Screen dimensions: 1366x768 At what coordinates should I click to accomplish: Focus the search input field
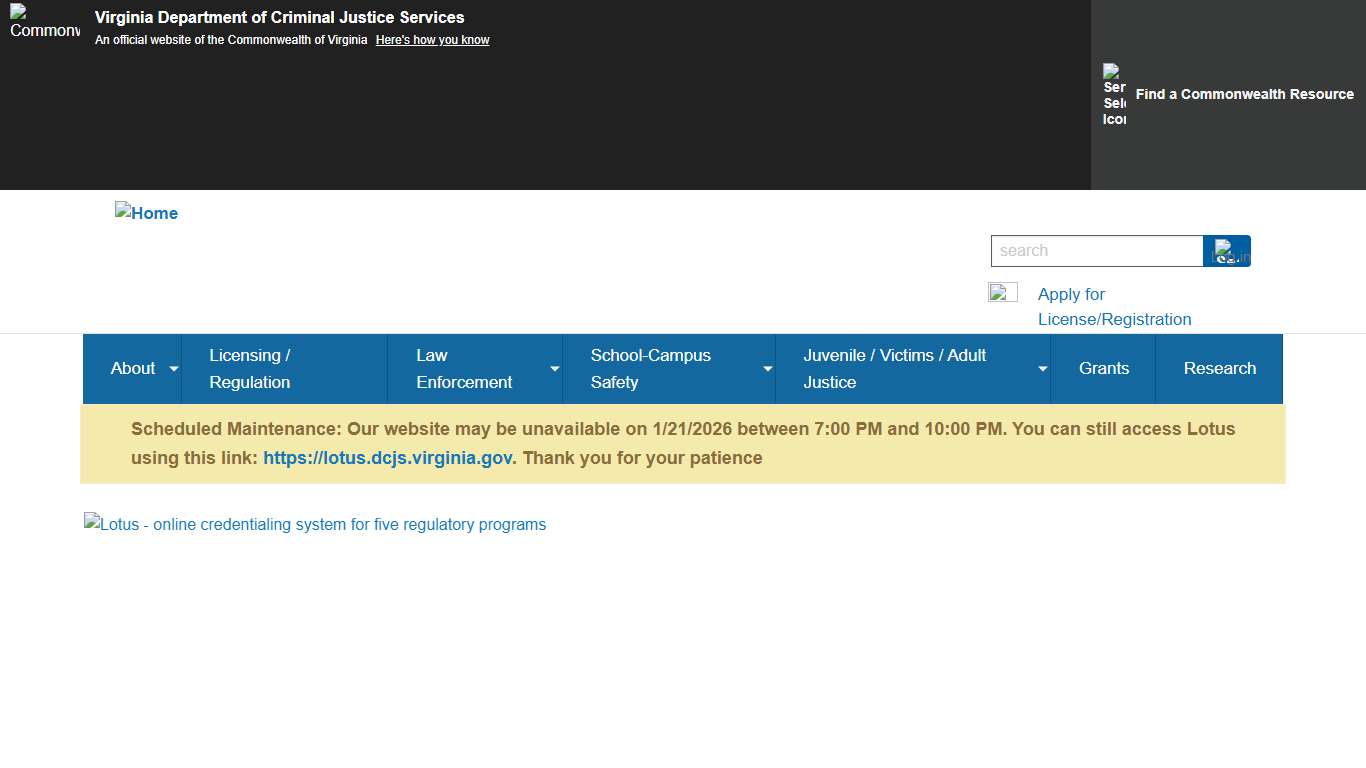[x=1096, y=251]
